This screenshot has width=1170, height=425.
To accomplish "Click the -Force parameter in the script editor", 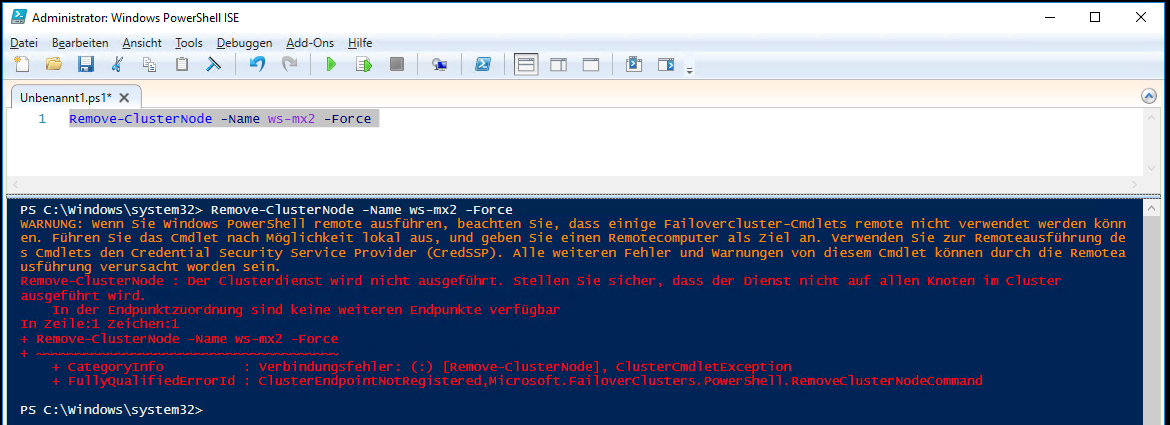I will pyautogui.click(x=347, y=119).
